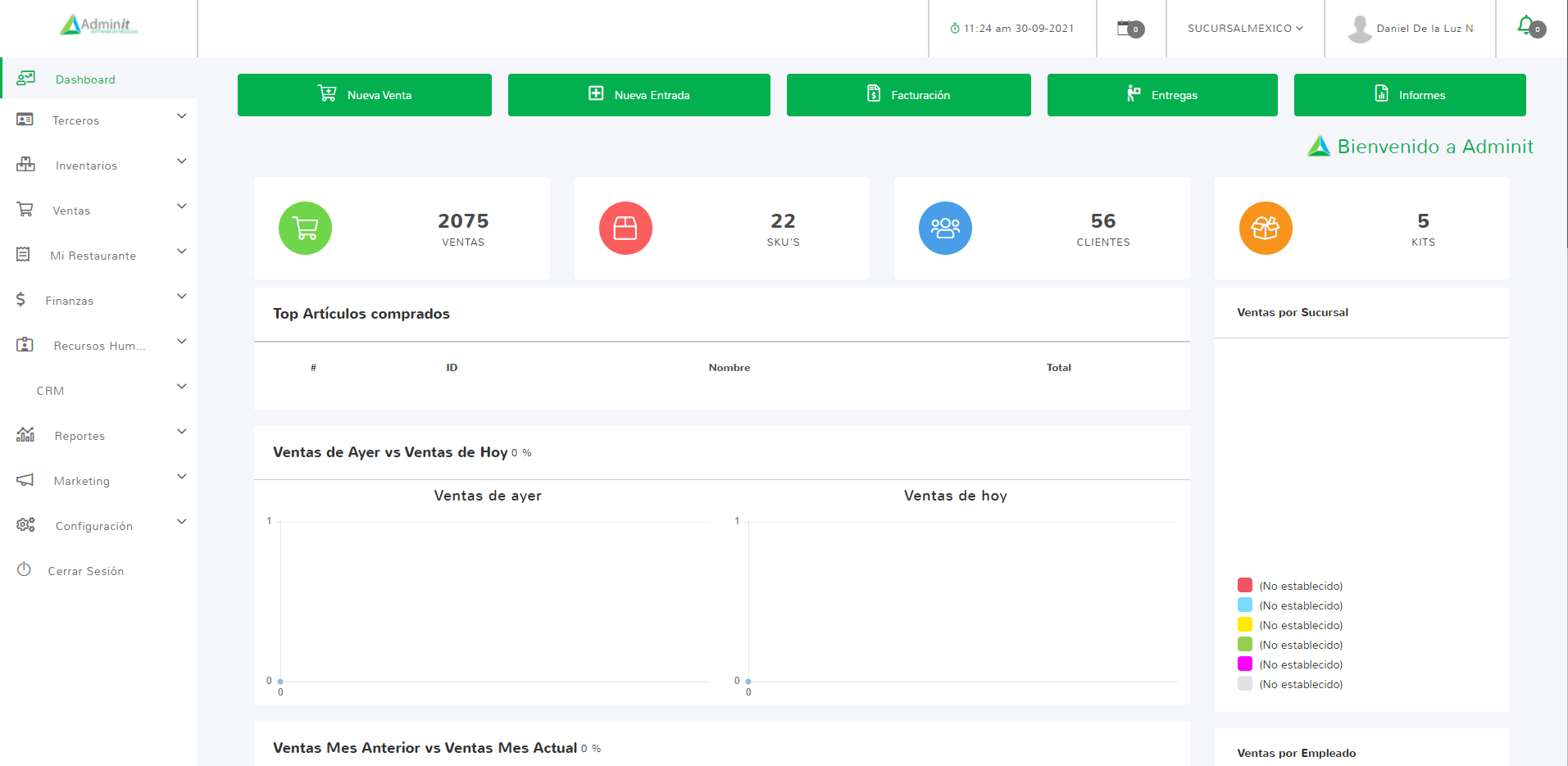
Task: Click the notification bell icon
Action: click(1526, 25)
